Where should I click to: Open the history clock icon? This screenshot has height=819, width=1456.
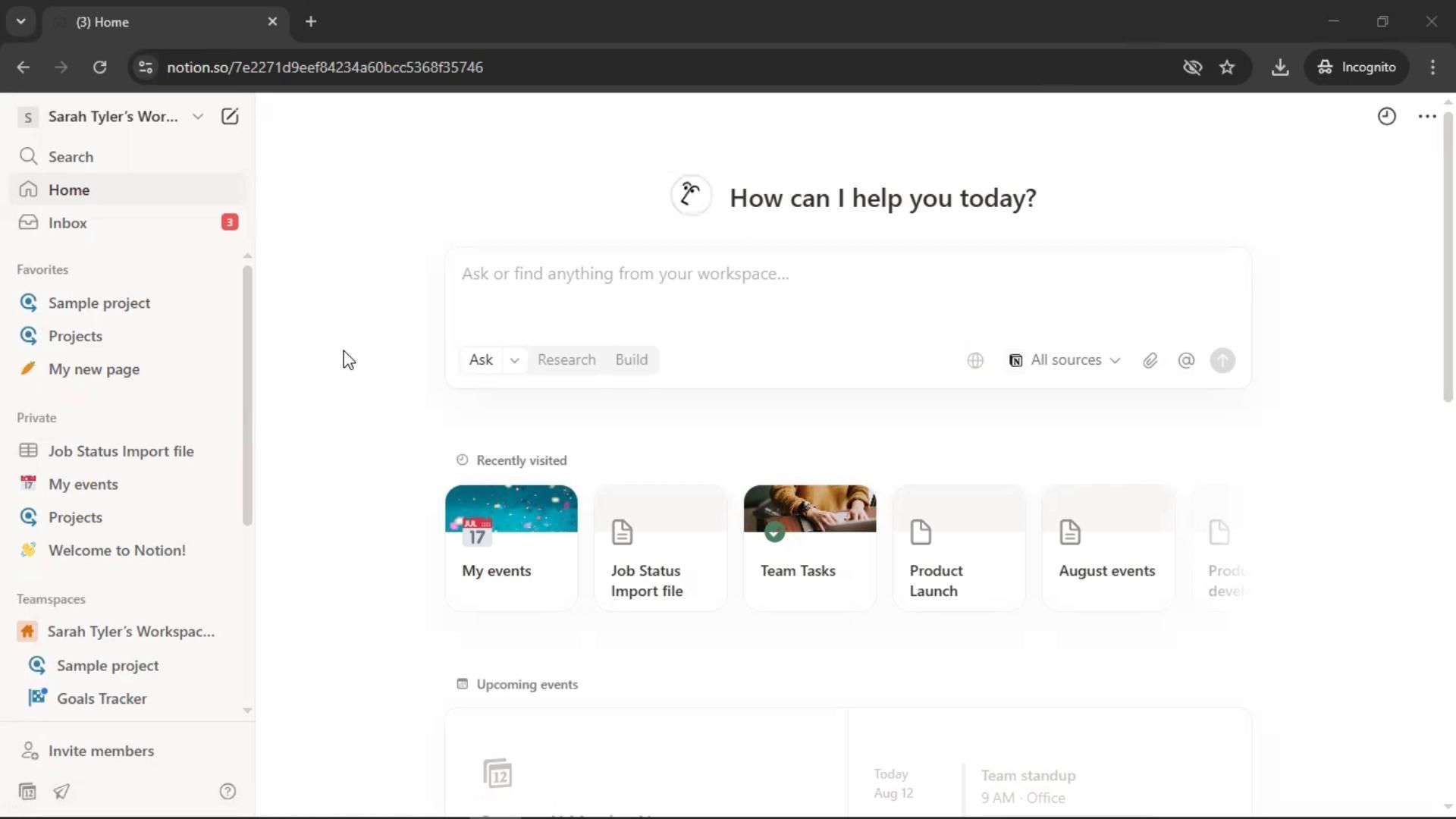1386,116
